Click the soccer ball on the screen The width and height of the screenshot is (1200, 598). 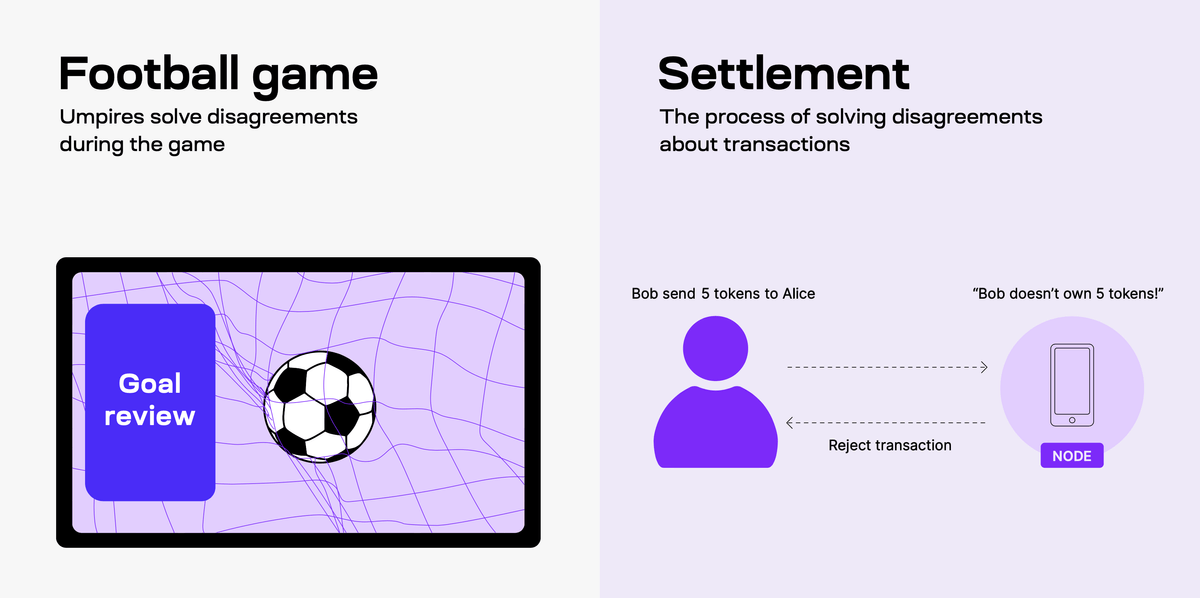pos(320,404)
